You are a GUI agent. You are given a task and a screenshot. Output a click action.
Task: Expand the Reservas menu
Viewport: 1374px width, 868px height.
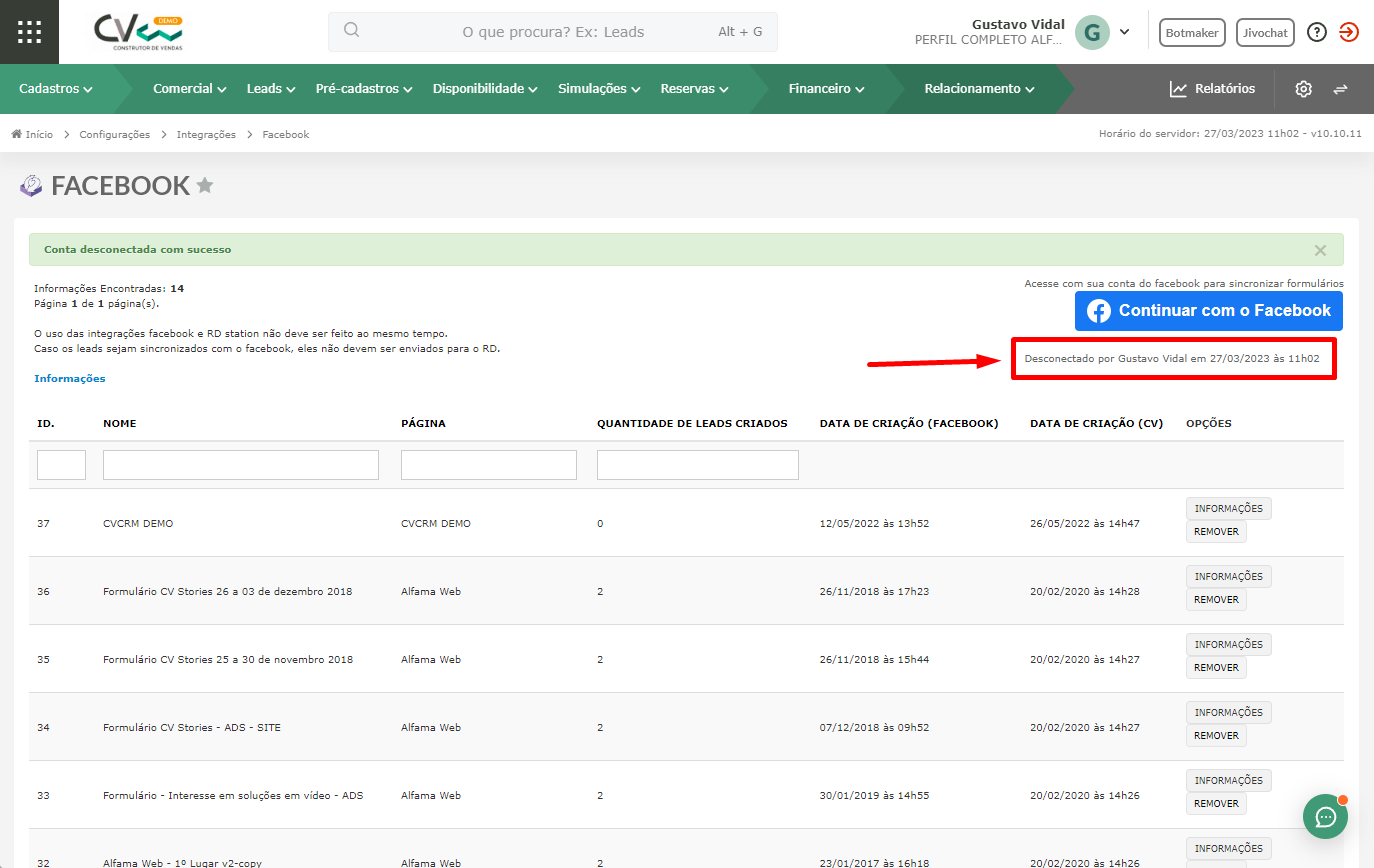[694, 89]
